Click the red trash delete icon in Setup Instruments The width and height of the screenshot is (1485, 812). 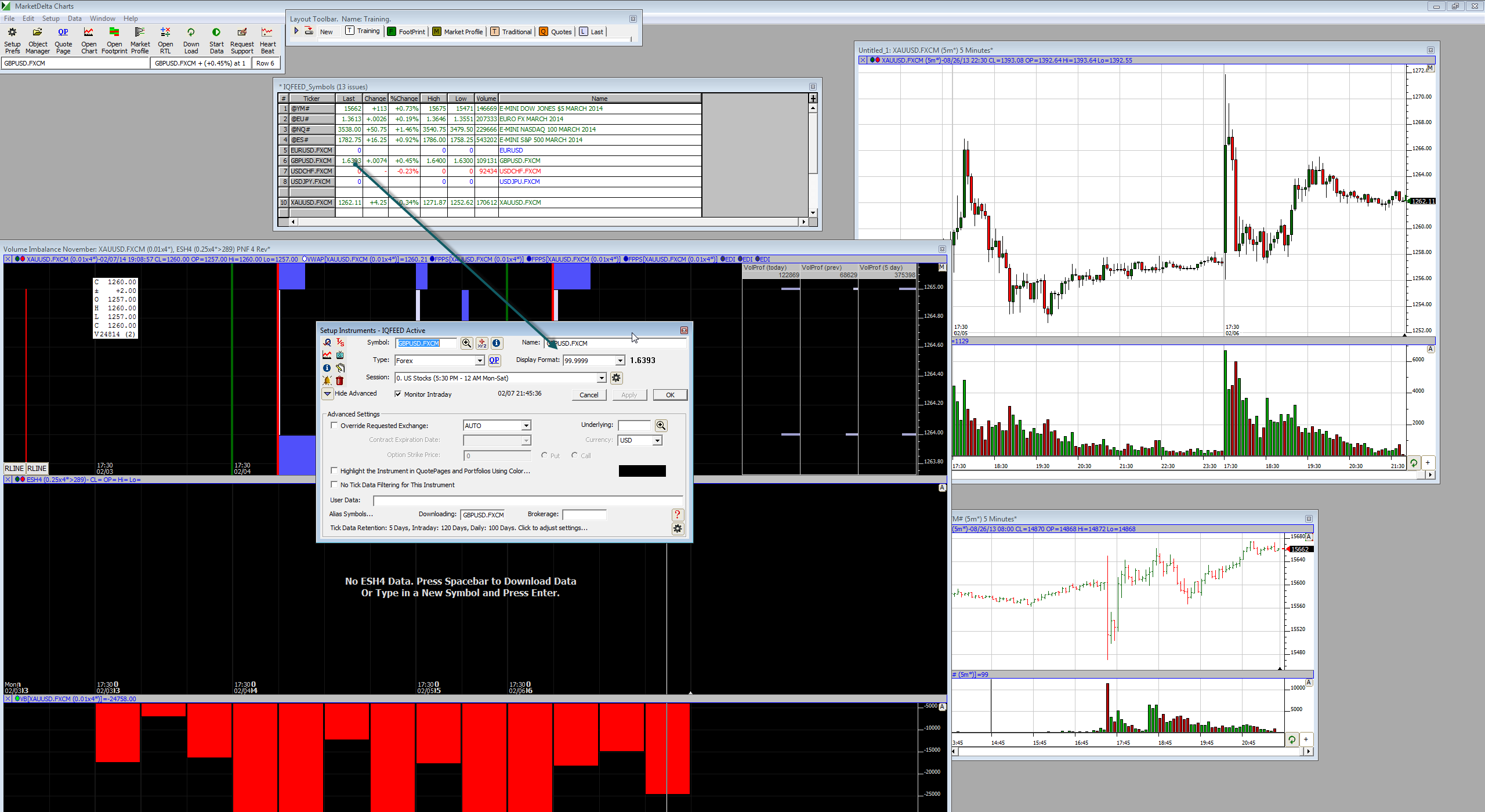(x=340, y=381)
